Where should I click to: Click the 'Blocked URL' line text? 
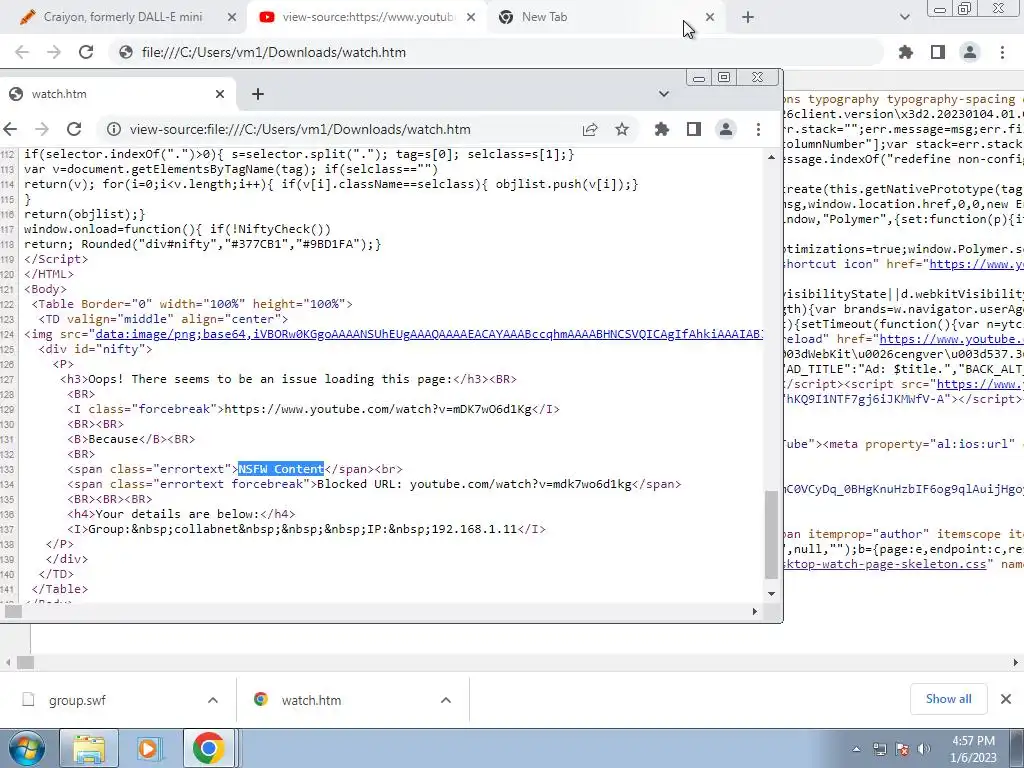(x=474, y=484)
